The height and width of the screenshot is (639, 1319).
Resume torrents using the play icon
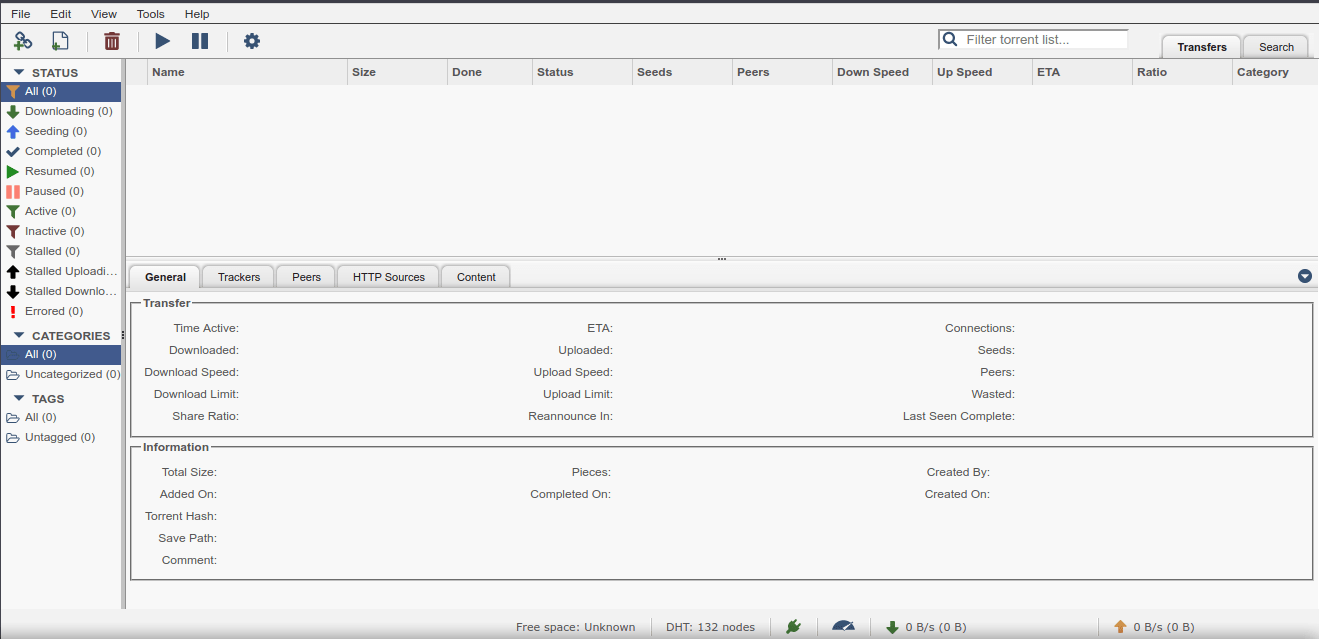click(162, 41)
